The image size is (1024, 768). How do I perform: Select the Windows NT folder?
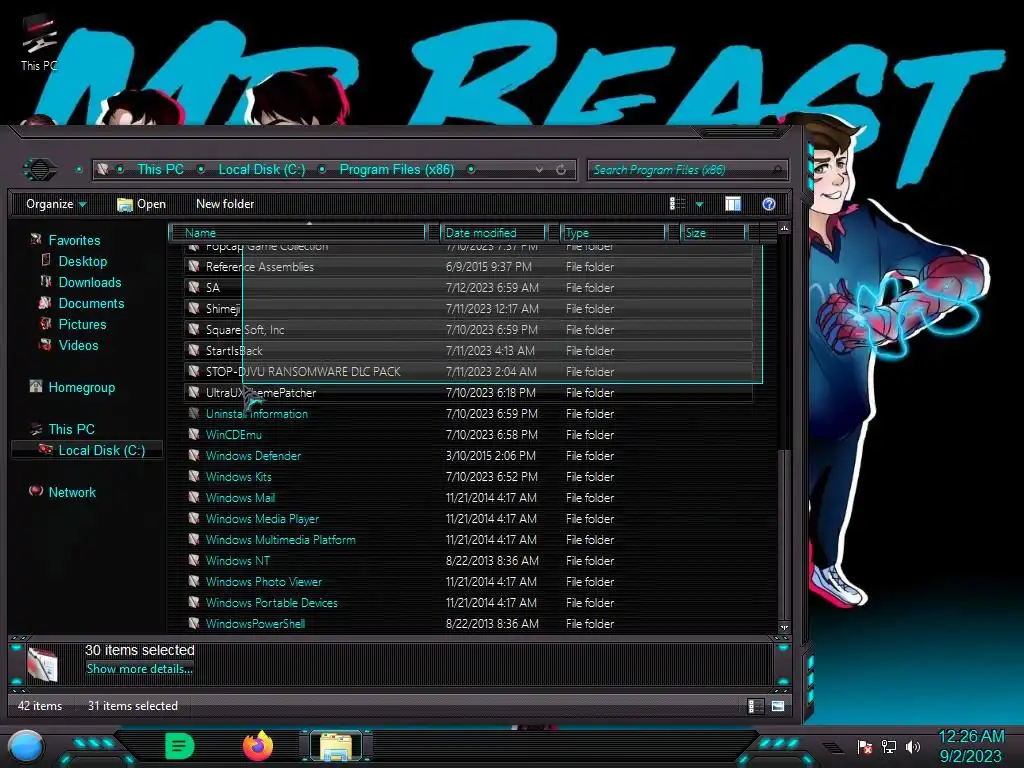coord(468,560)
